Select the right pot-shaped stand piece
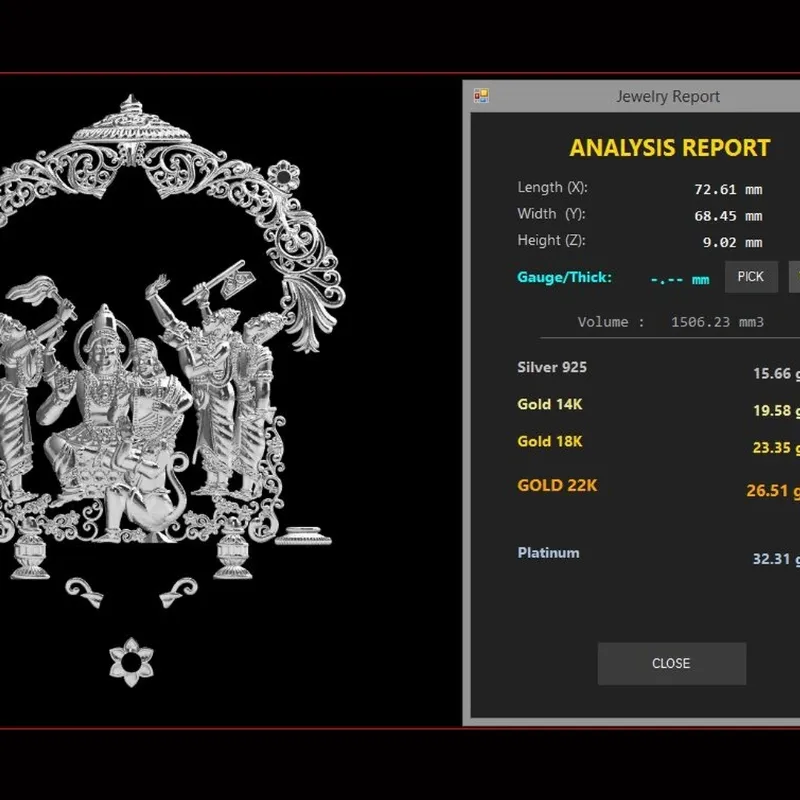 (x=233, y=552)
